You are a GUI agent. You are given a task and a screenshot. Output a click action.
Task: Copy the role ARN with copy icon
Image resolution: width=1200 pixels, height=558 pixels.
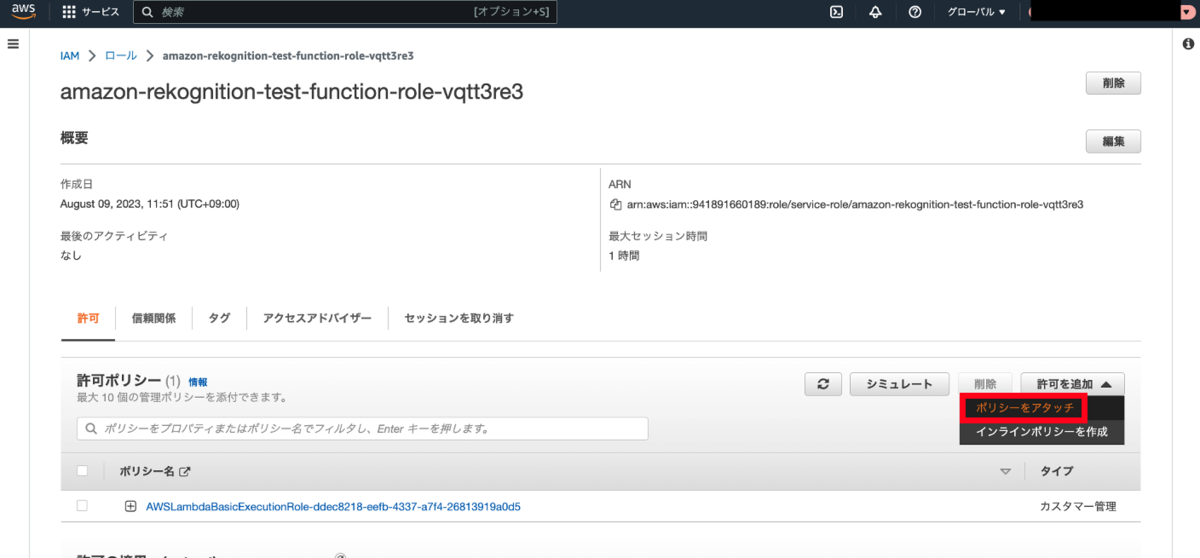pyautogui.click(x=616, y=205)
